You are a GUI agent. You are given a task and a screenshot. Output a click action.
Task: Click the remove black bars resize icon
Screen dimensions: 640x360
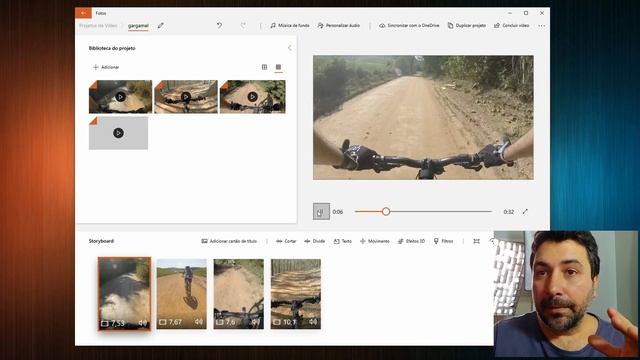coord(476,241)
